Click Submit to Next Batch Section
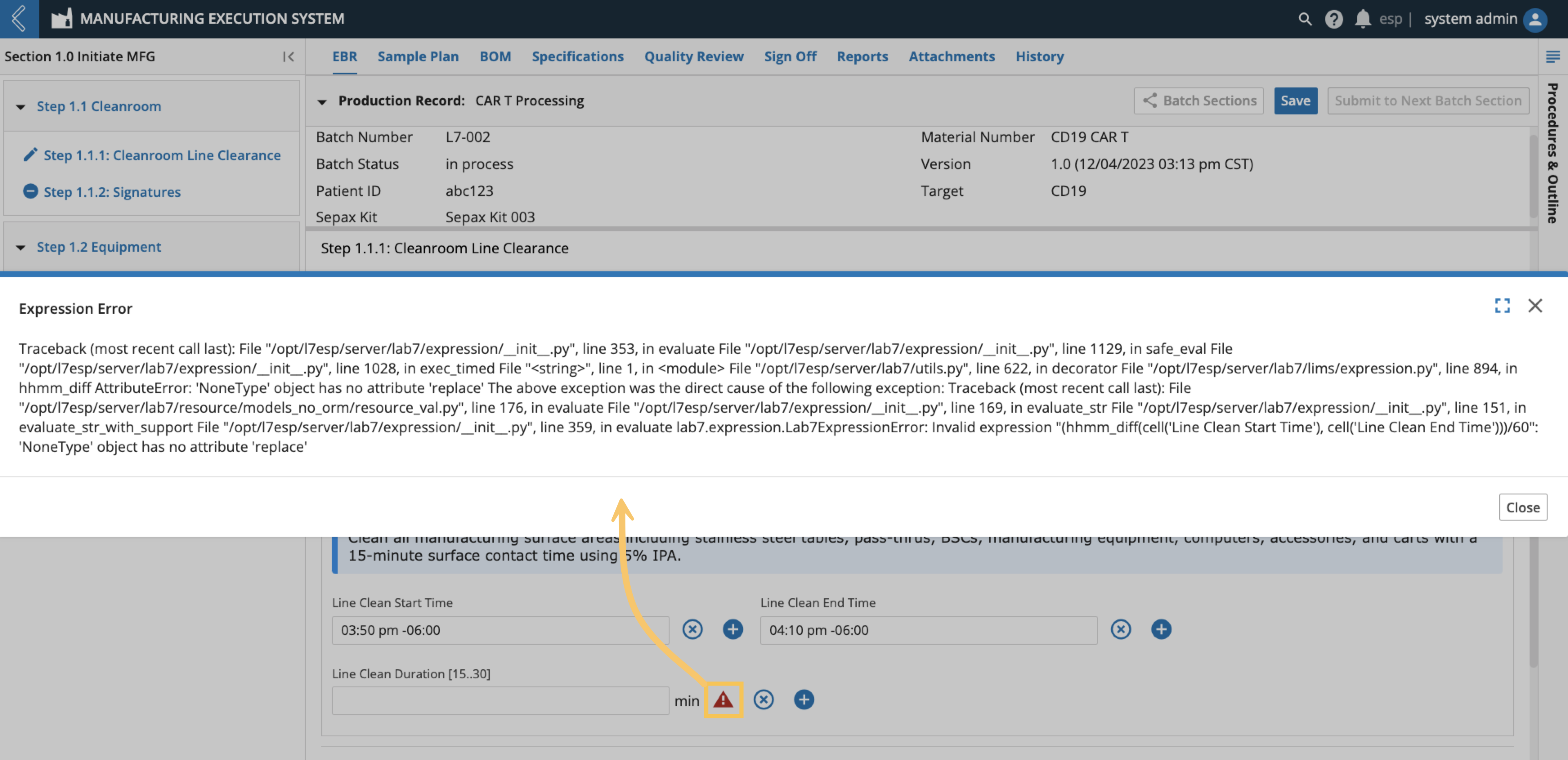Screen dimensions: 1568x760 click(1428, 101)
